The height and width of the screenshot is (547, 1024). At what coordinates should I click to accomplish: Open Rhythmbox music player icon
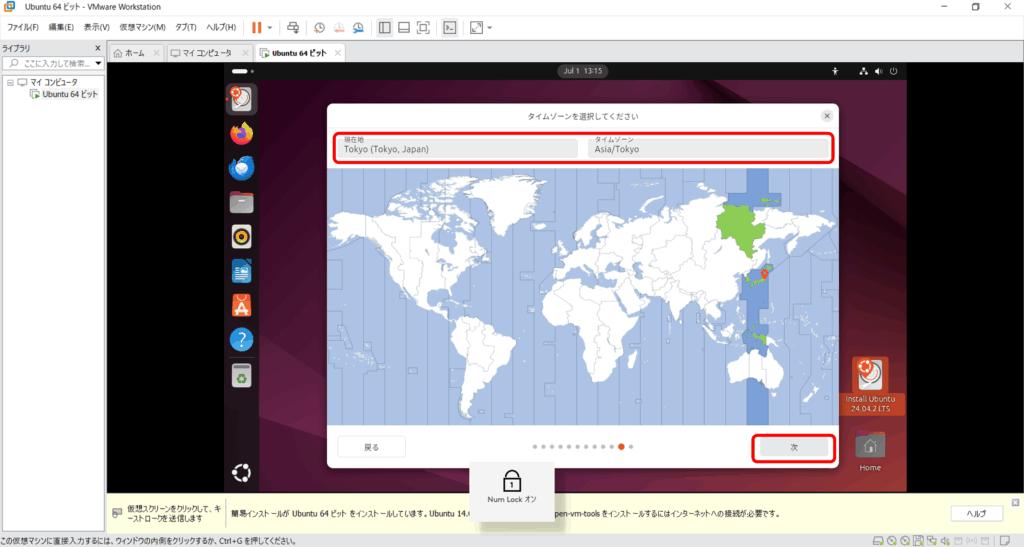[241, 236]
